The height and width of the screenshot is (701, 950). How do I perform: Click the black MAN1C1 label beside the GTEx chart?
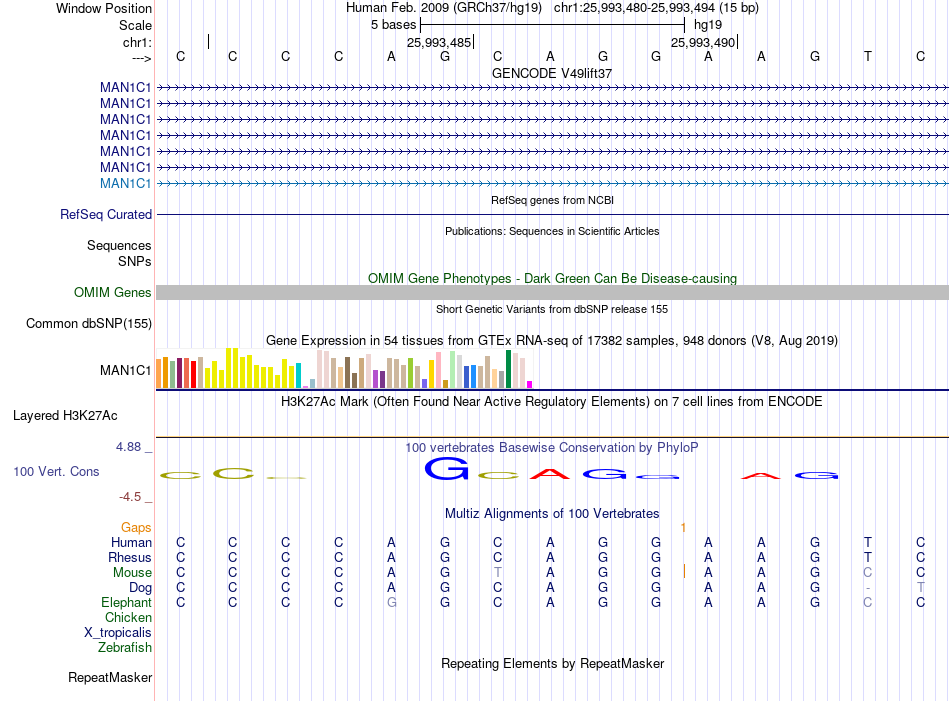[125, 370]
